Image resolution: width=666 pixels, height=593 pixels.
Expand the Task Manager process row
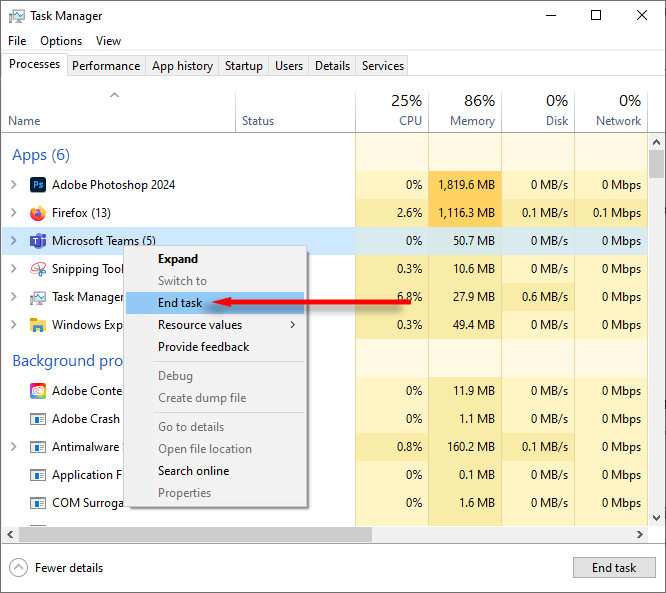[x=14, y=297]
